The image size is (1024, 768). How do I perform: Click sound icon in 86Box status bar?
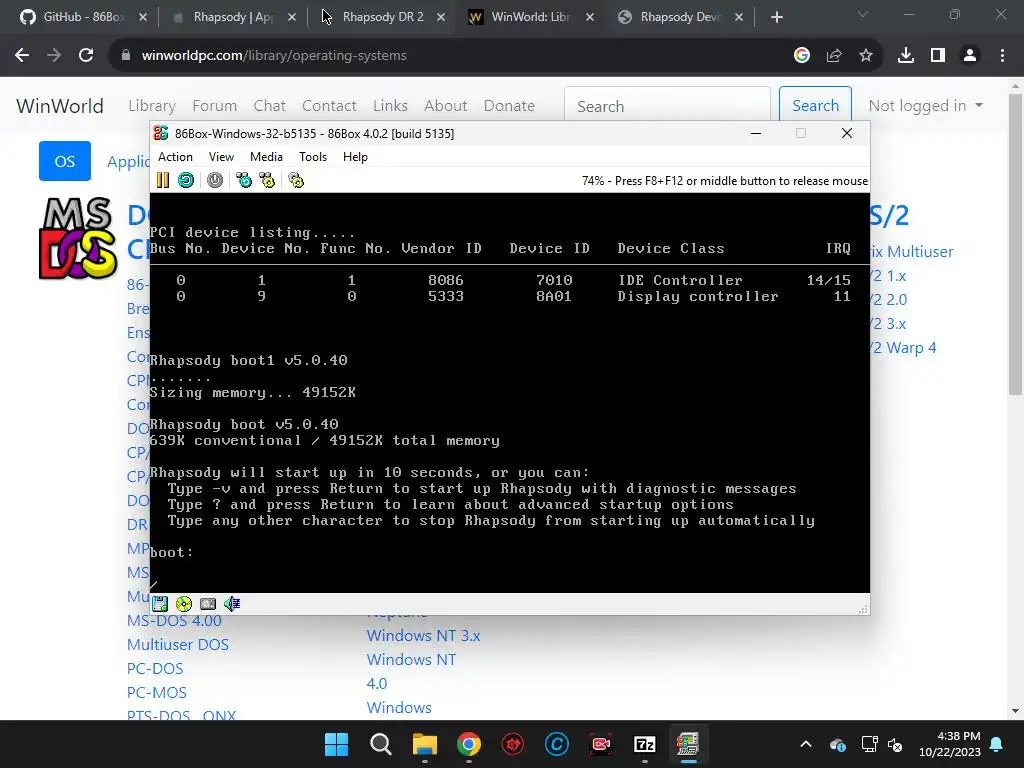coord(232,604)
